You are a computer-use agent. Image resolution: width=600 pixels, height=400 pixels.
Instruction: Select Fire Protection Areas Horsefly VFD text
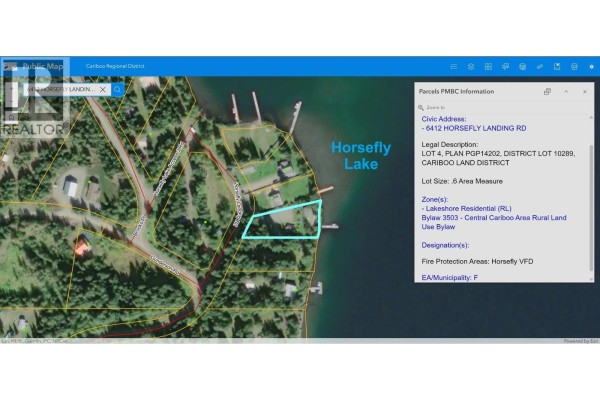[477, 261]
